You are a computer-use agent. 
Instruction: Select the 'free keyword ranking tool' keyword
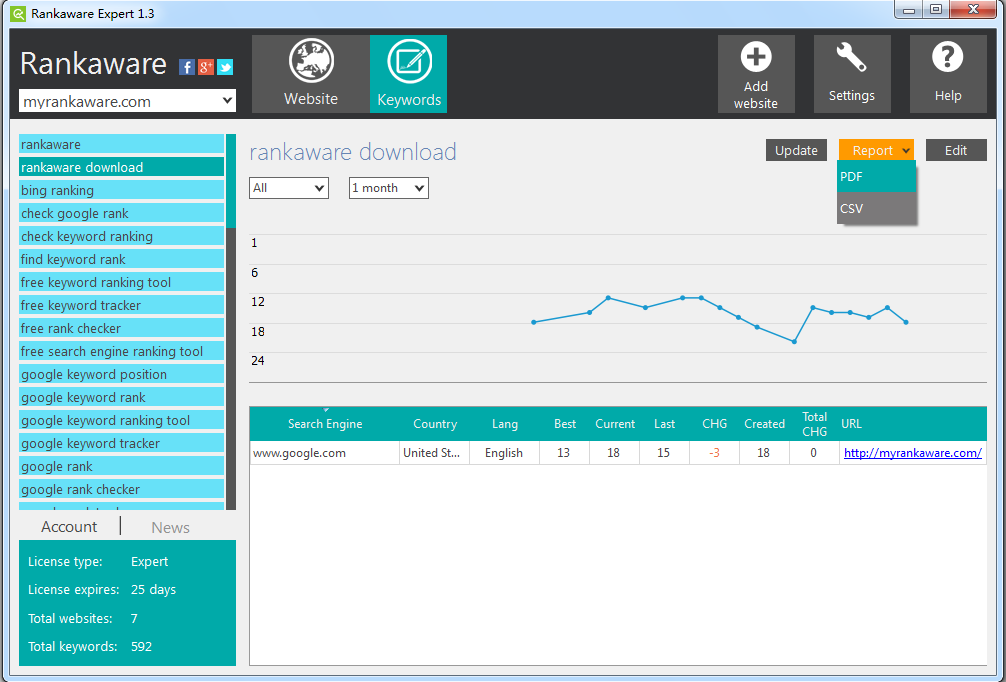[x=121, y=282]
